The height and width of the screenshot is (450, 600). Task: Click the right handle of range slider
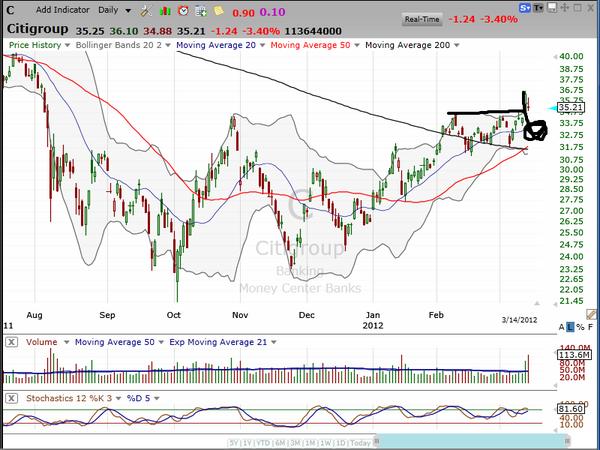567,440
